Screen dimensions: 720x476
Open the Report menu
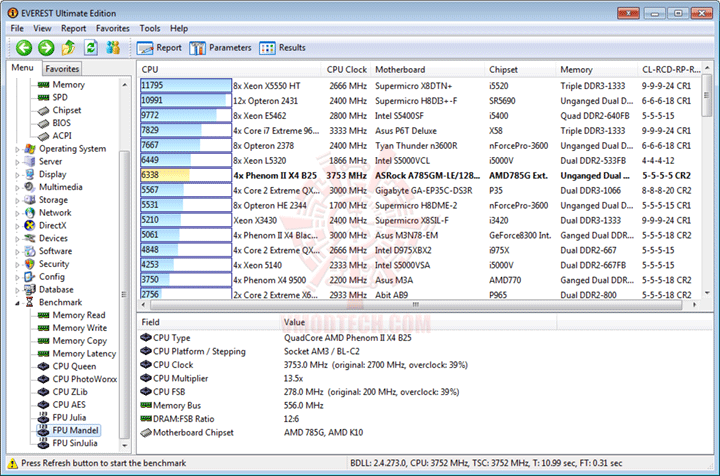click(x=73, y=28)
